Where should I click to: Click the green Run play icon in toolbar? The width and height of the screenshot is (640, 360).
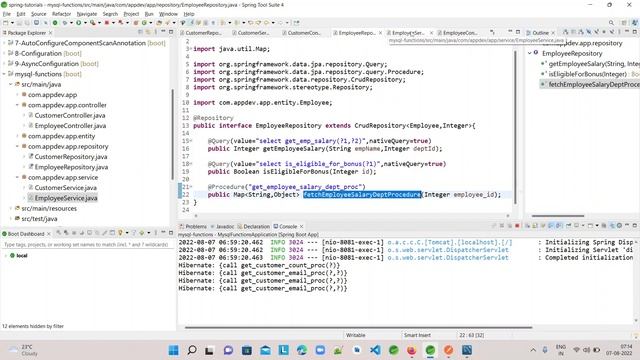click(x=78, y=23)
